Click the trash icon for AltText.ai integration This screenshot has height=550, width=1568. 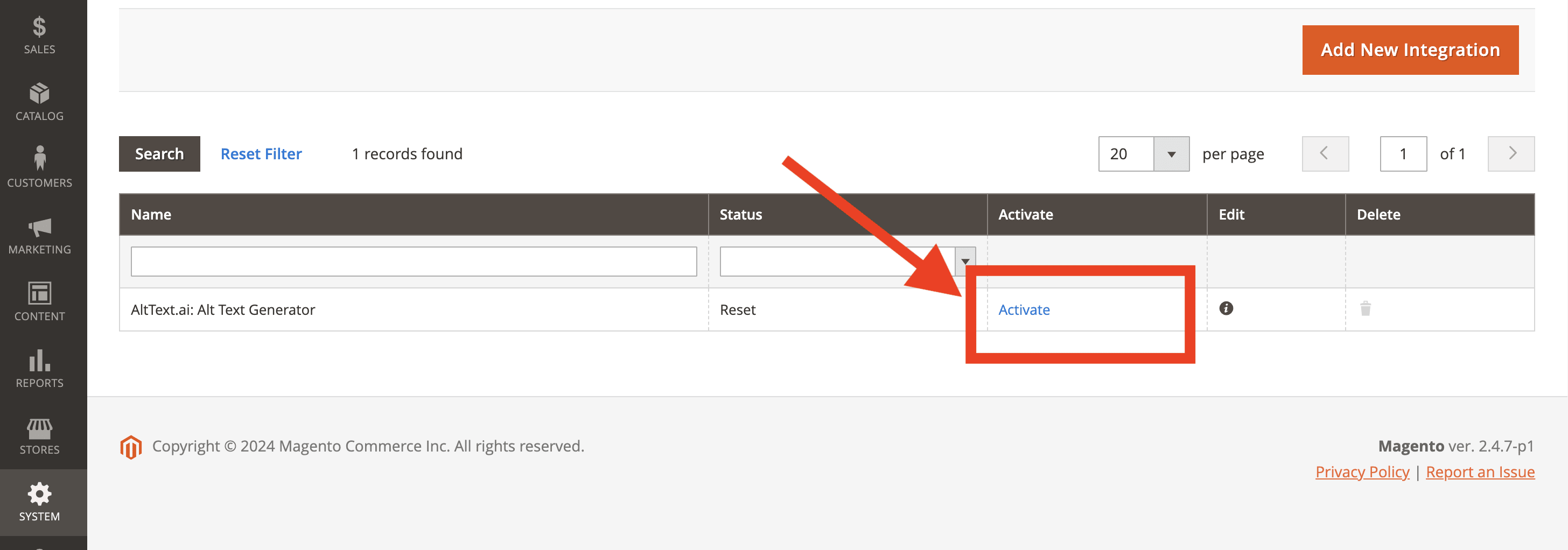pyautogui.click(x=1366, y=308)
